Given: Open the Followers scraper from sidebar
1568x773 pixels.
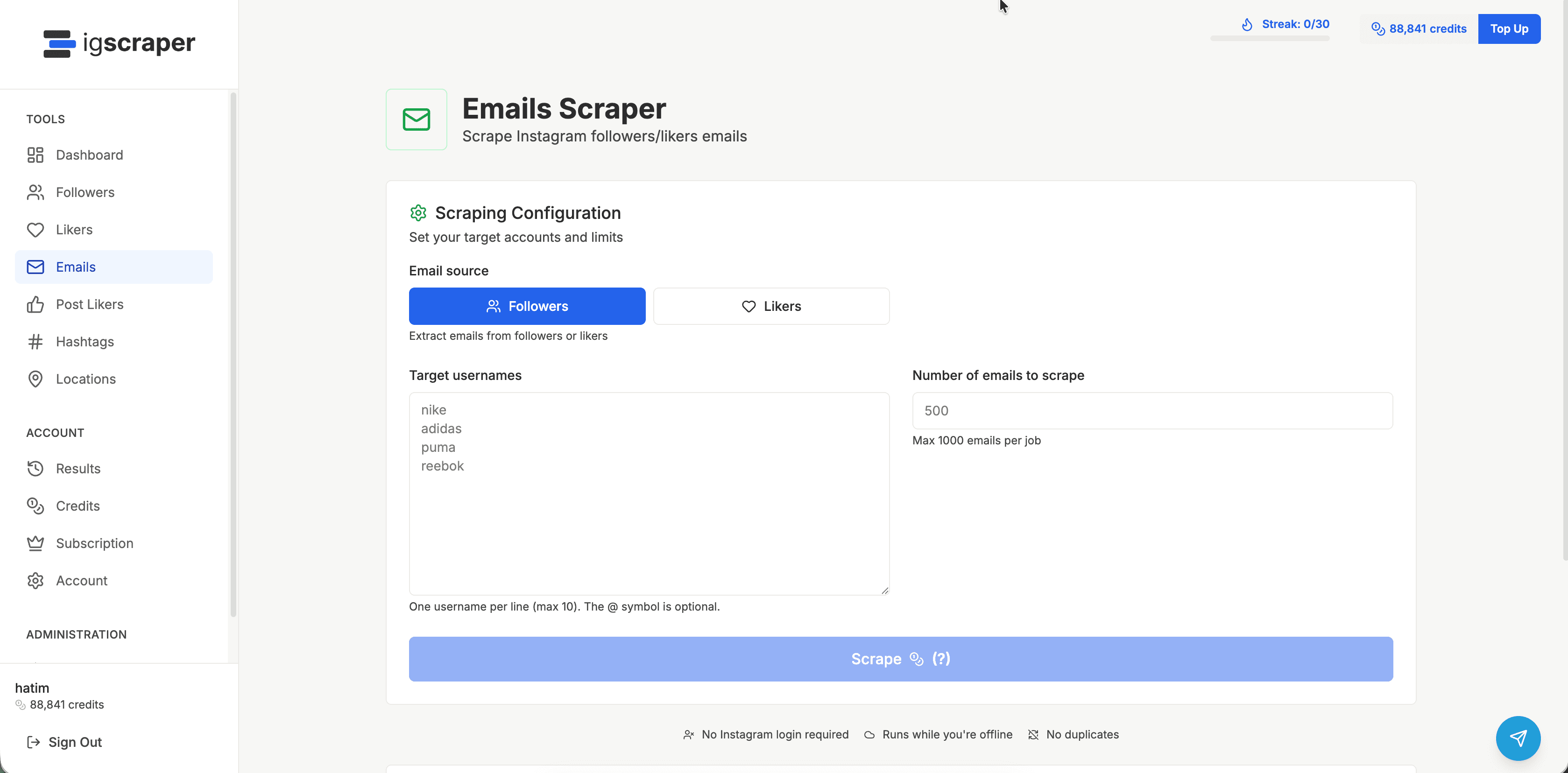Looking at the screenshot, I should pyautogui.click(x=85, y=192).
